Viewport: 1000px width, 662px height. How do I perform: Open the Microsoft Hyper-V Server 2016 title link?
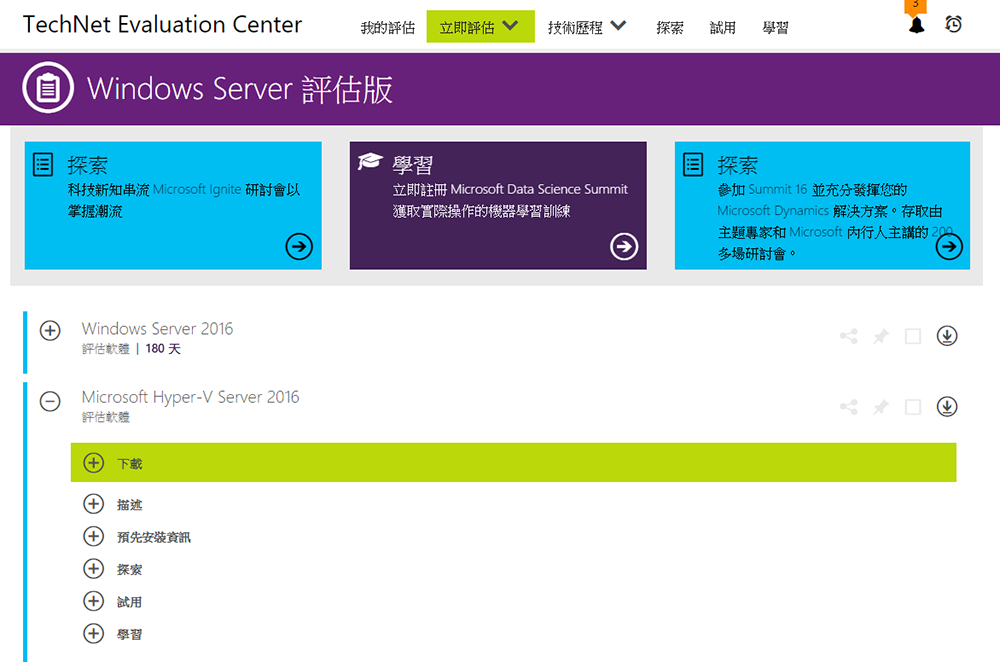pos(190,397)
